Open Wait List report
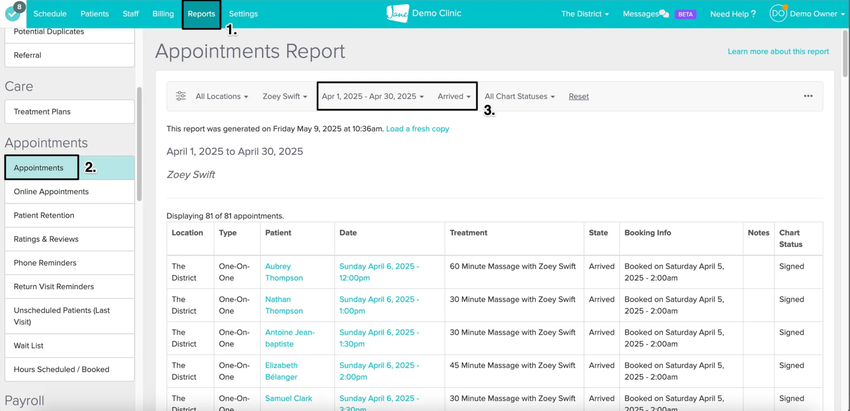Screen dimensions: 850x411 (x=69, y=346)
